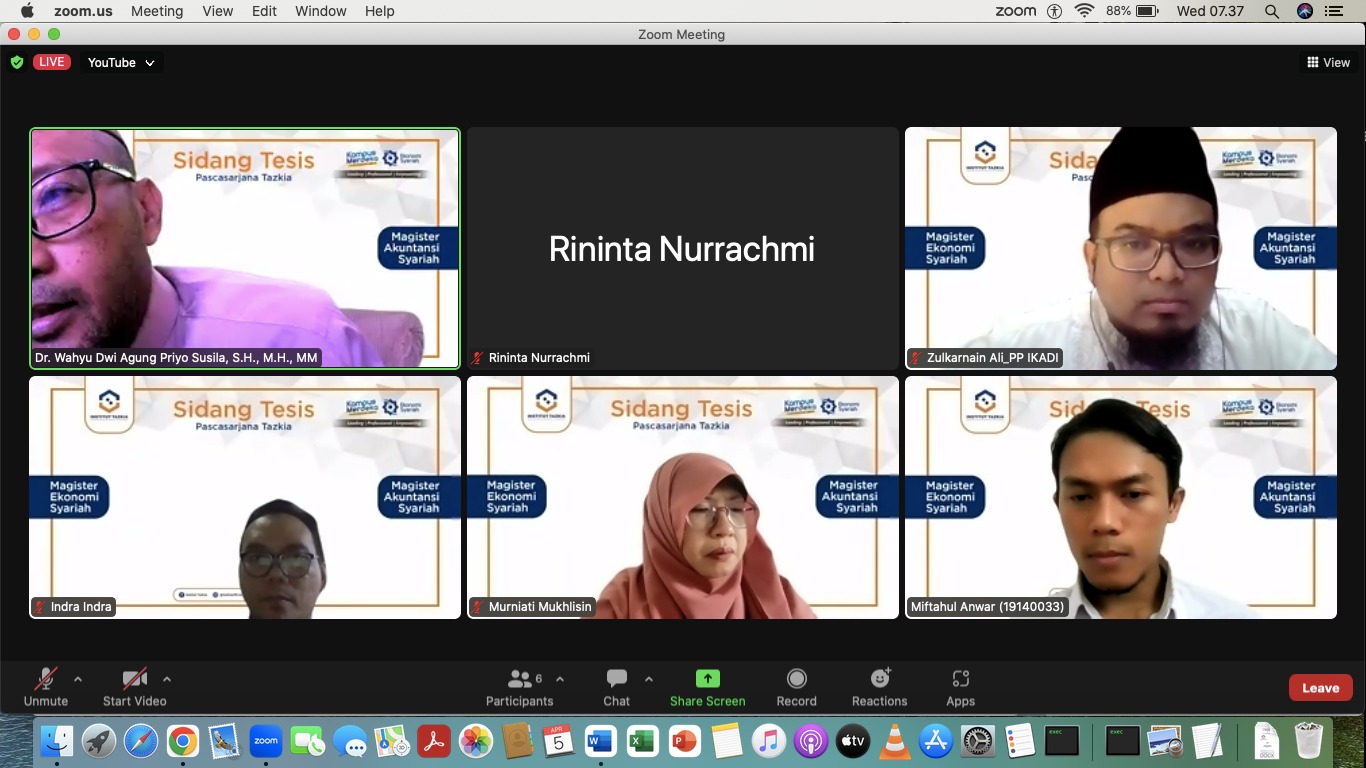The width and height of the screenshot is (1366, 768).
Task: Open VLC media player from Dock
Action: (x=894, y=741)
